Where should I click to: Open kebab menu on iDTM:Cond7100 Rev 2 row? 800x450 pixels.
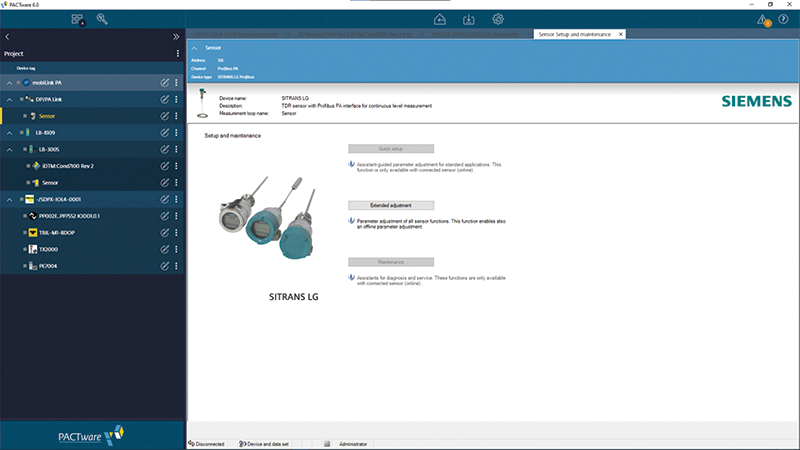pyautogui.click(x=177, y=166)
